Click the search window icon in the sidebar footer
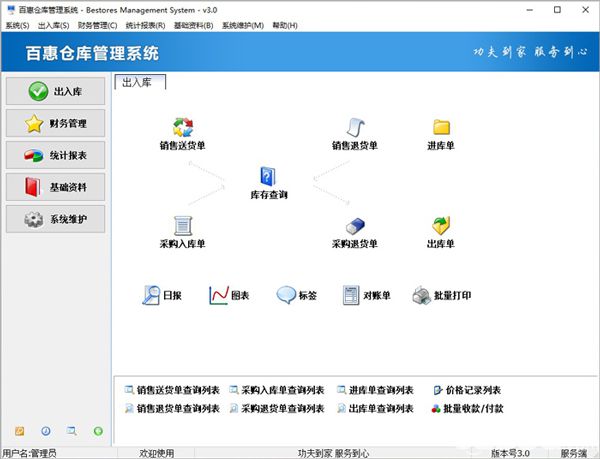This screenshot has height=459, width=600. click(72, 431)
